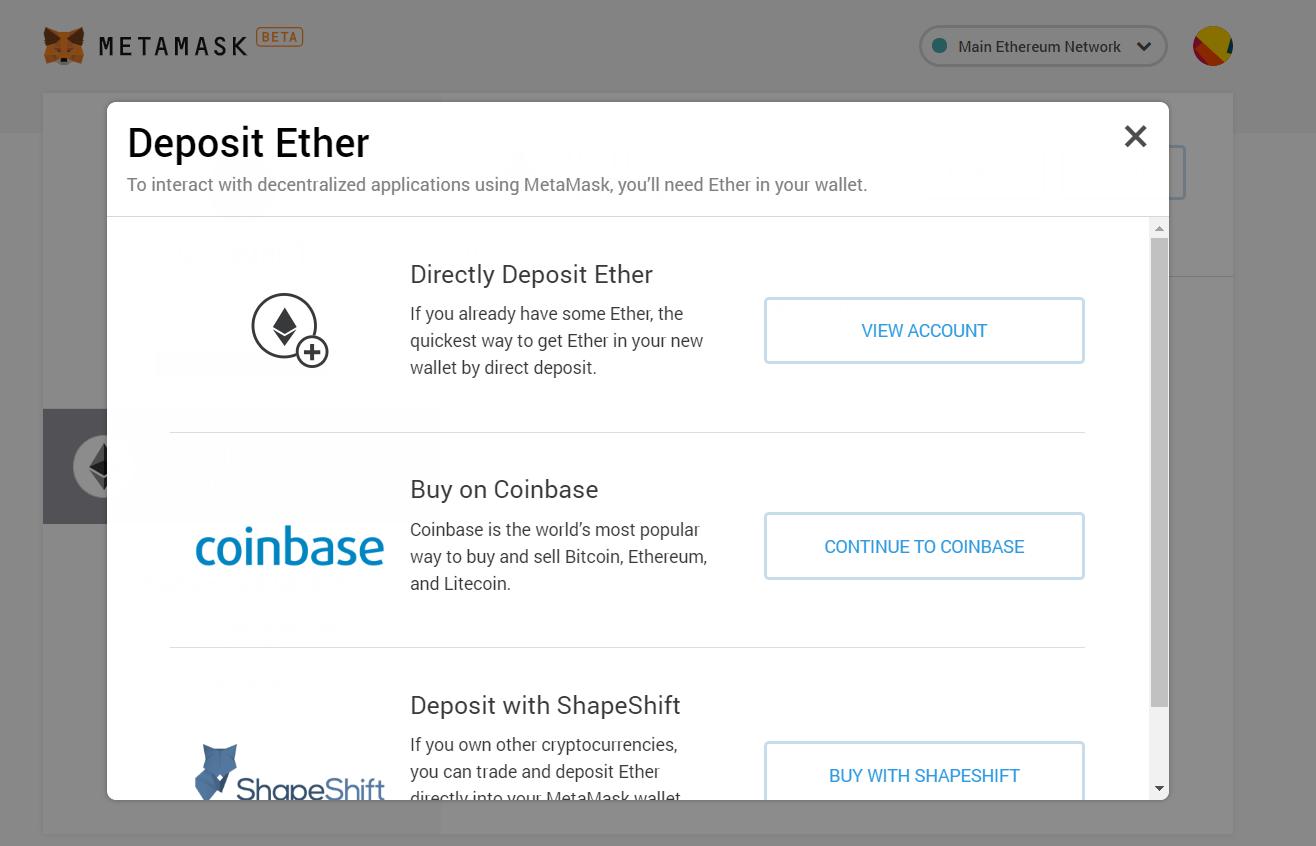The image size is (1316, 846).
Task: Click the Deposit with ShapeShift heading
Action: (x=545, y=705)
